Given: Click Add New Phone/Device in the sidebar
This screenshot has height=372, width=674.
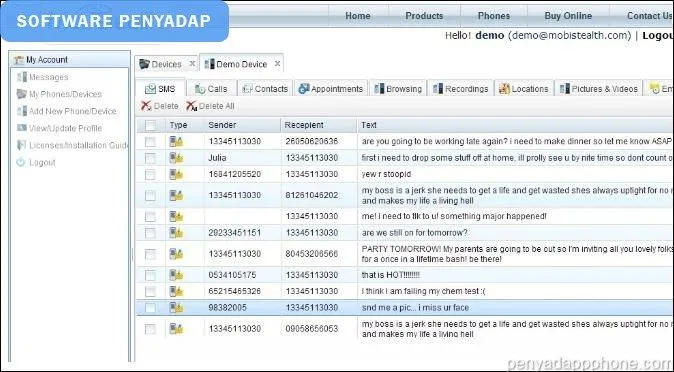Looking at the screenshot, I should coord(73,111).
